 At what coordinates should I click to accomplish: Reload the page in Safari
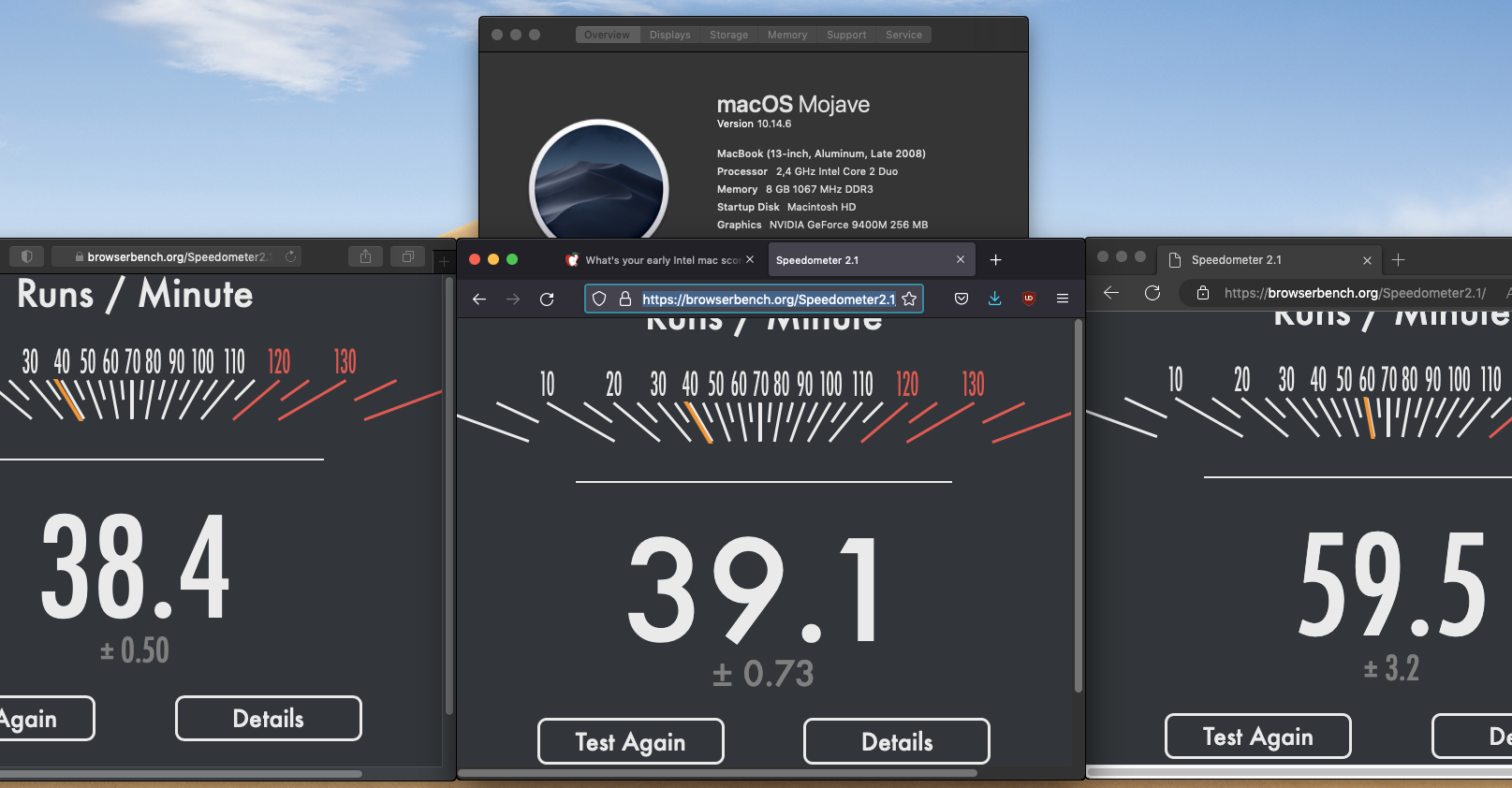pos(290,256)
